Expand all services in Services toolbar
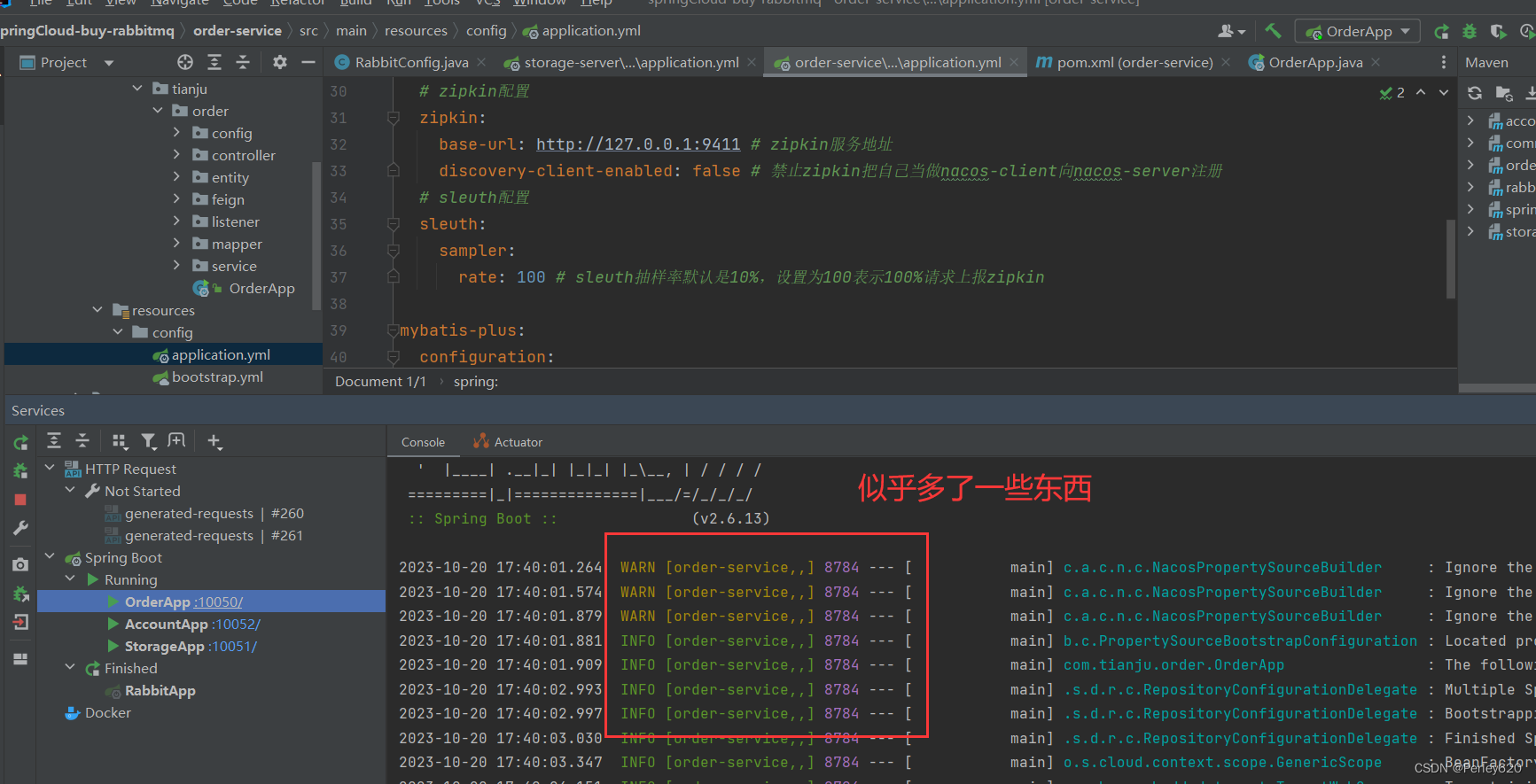Screen dimensions: 1536x784 coord(54,441)
